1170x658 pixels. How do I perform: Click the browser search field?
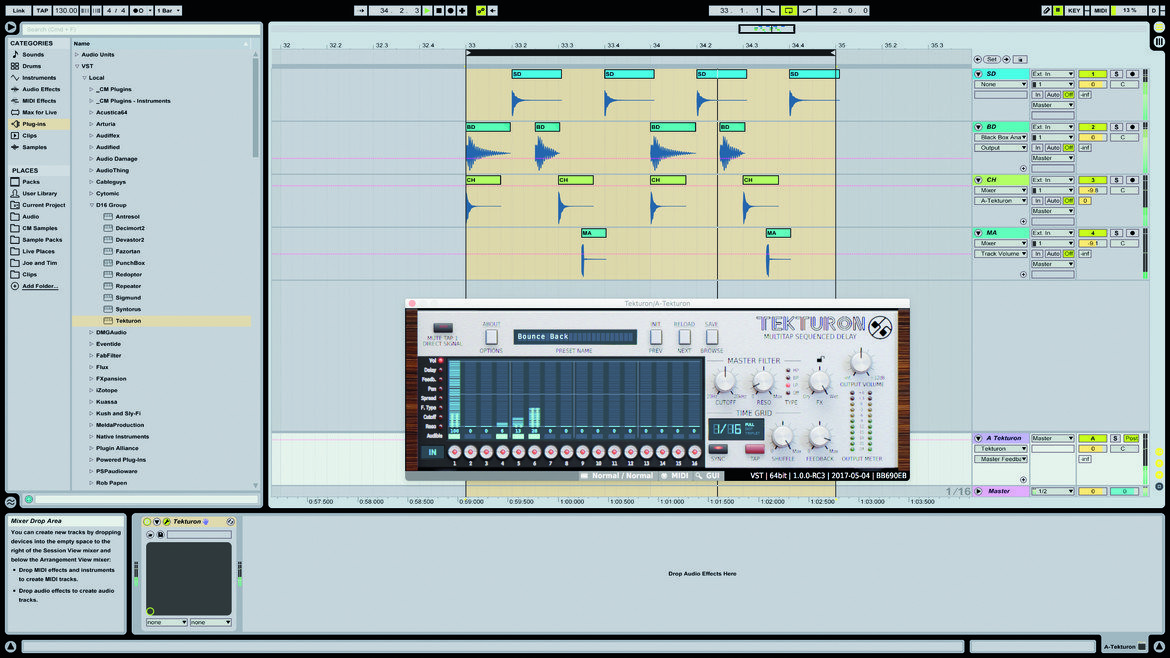[x=141, y=29]
